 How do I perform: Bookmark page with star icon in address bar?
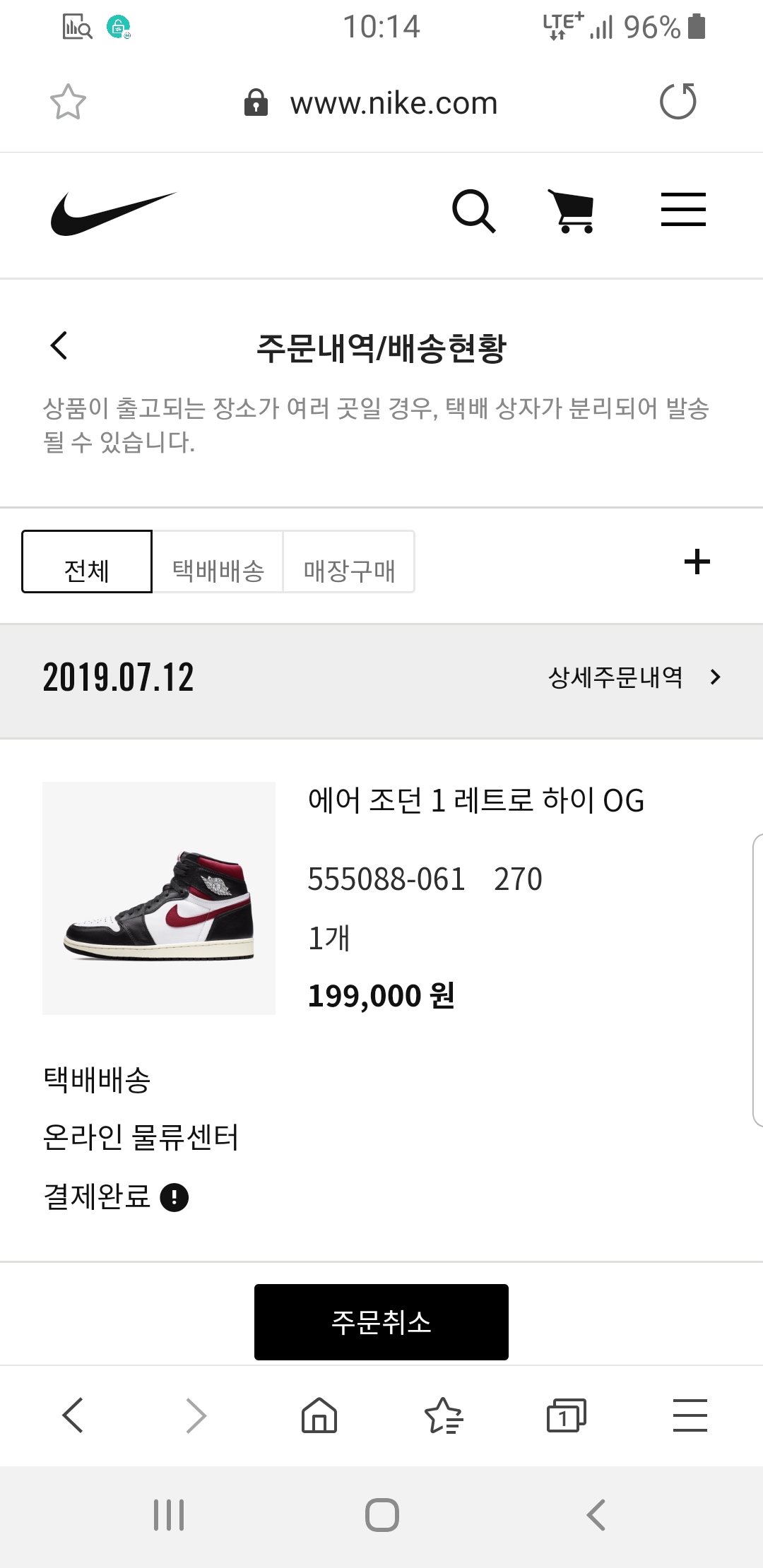(68, 102)
